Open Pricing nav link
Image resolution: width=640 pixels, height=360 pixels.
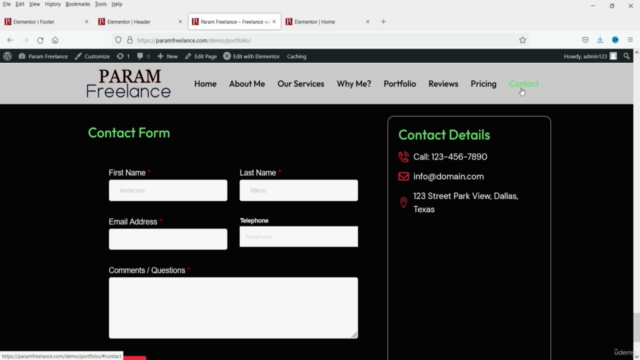point(484,84)
